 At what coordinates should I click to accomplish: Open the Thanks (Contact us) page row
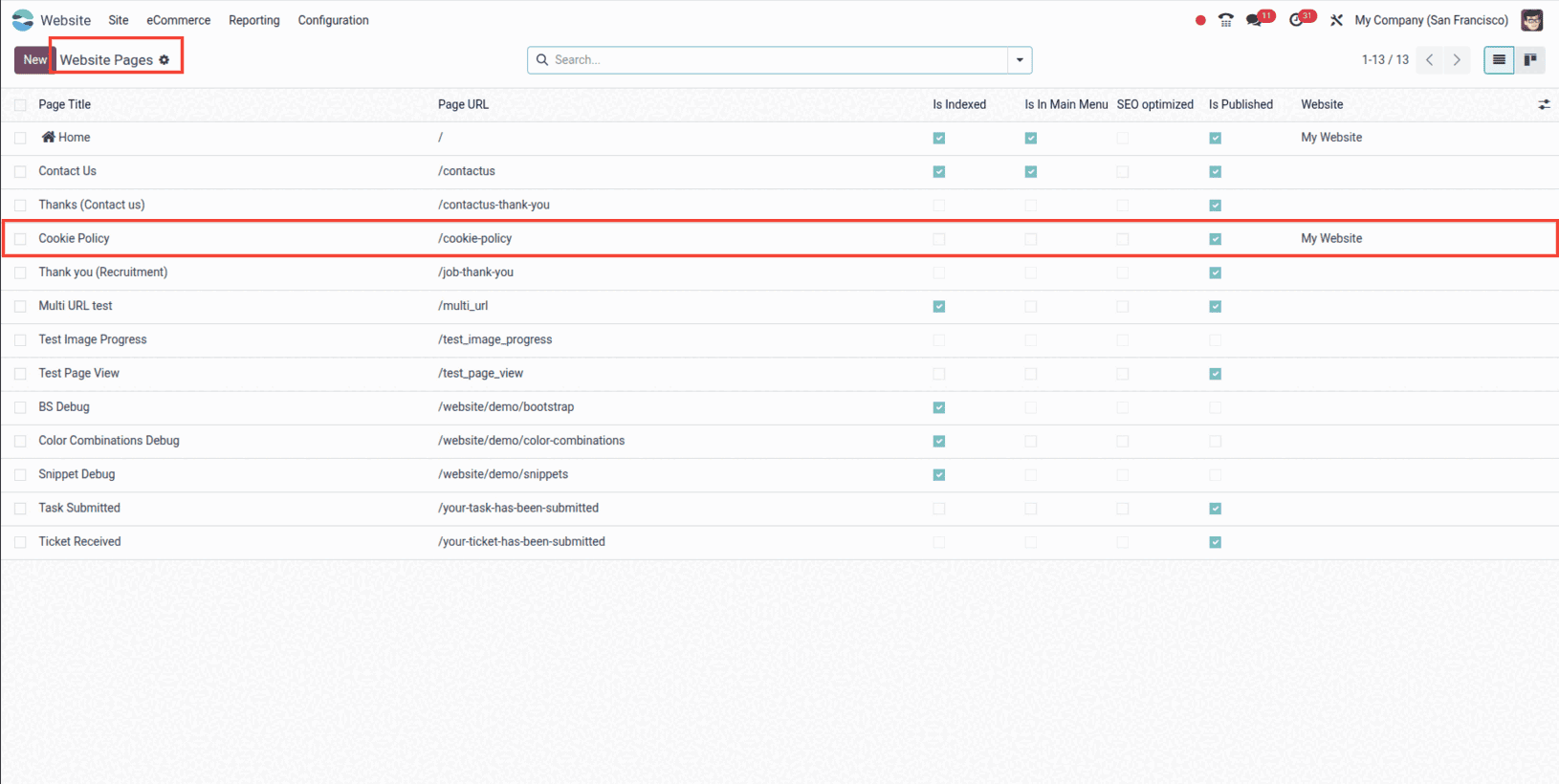click(x=779, y=206)
